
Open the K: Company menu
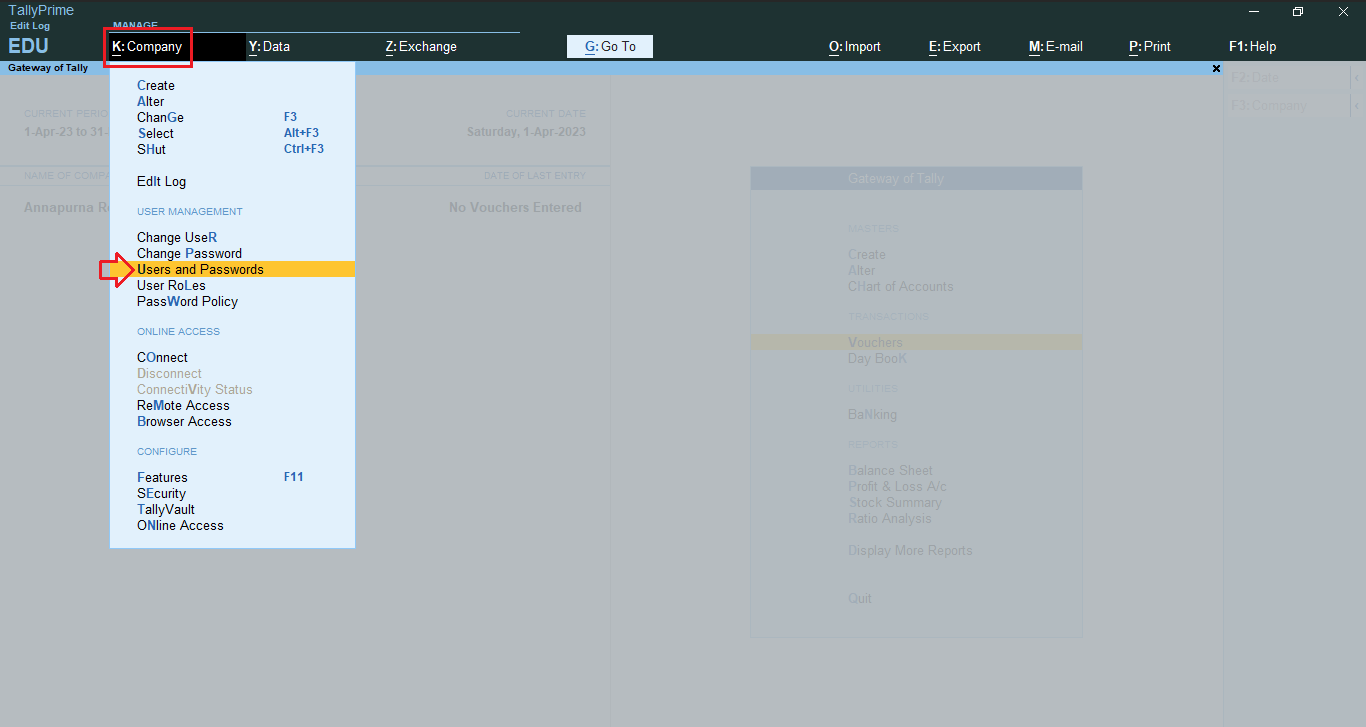click(148, 46)
